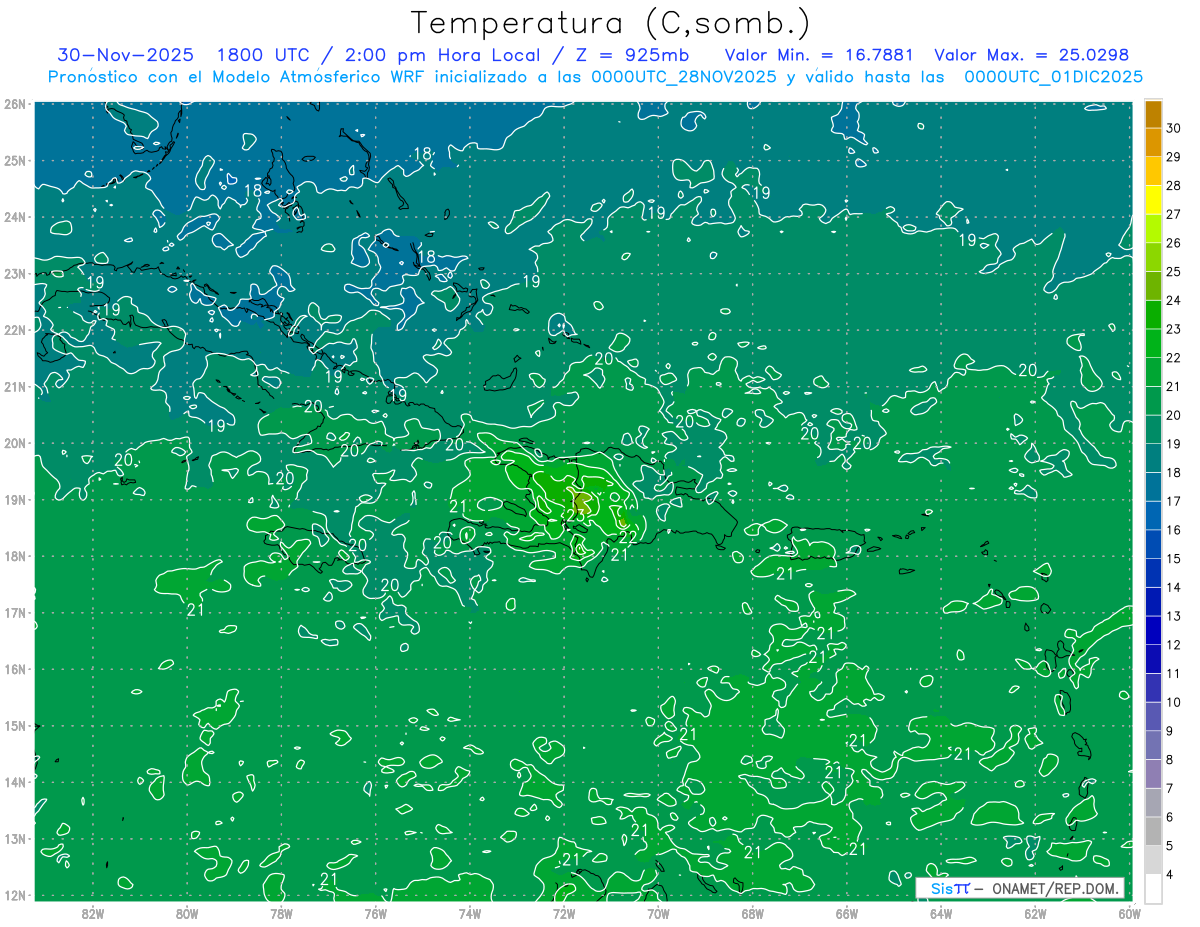Click the "16N" latitude axis label

15,669
